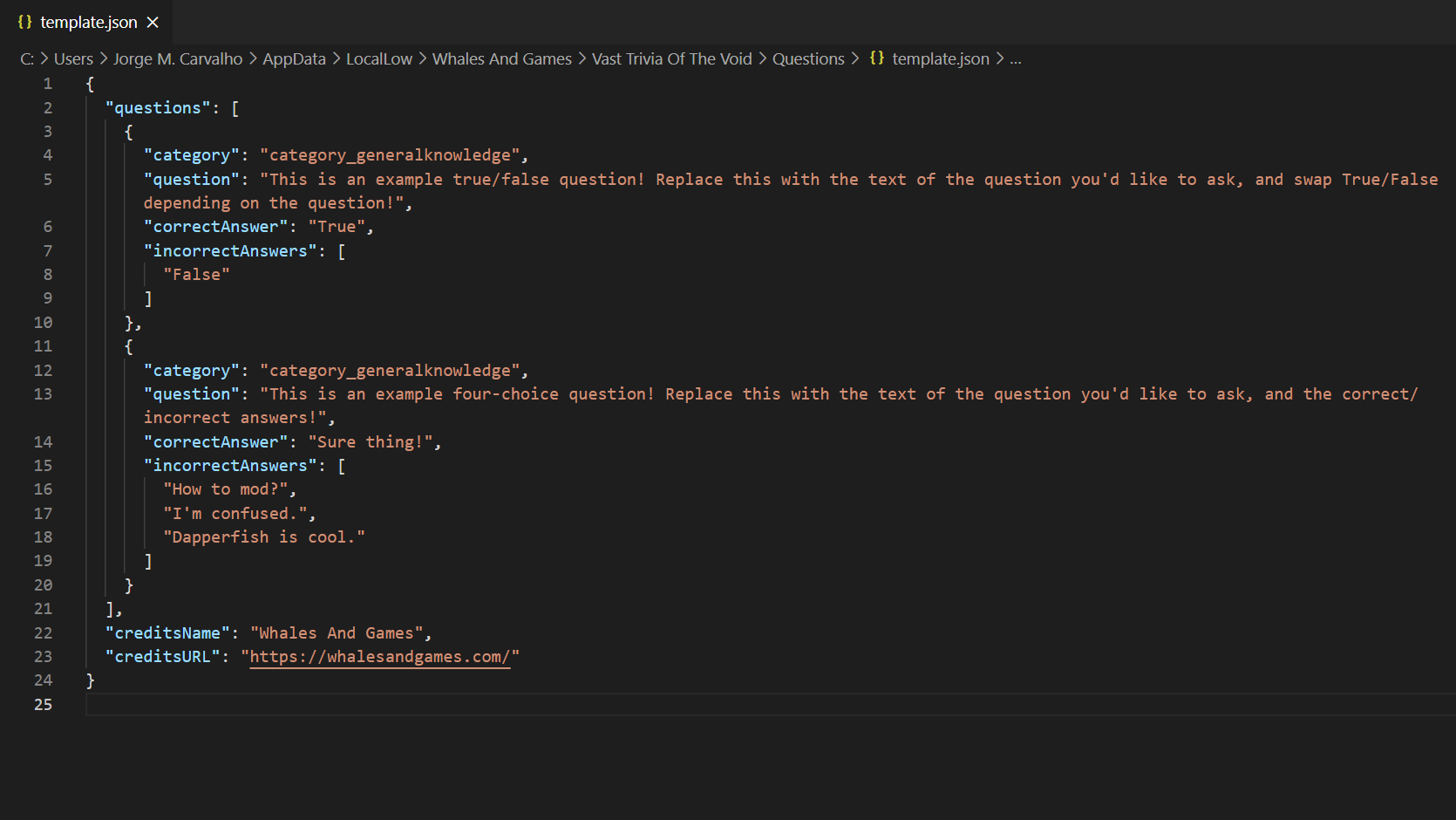
Task: Click the "question" key on line 13
Action: point(192,394)
